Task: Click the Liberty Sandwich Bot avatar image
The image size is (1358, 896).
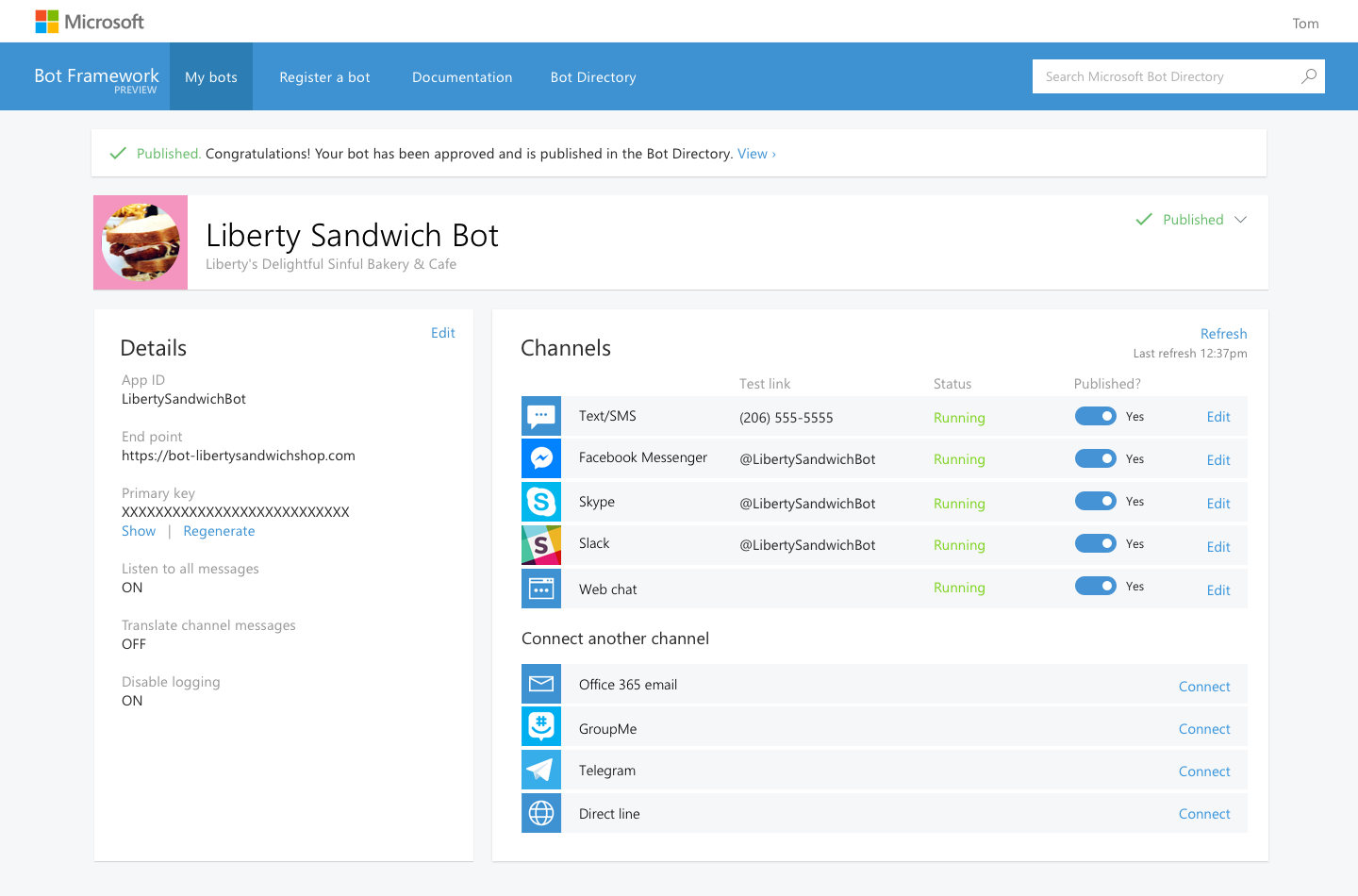Action: [x=141, y=242]
